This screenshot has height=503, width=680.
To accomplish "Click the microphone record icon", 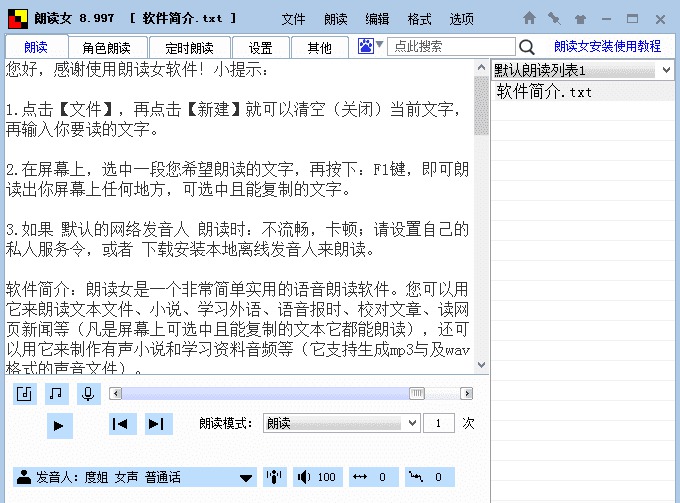I will point(88,394).
